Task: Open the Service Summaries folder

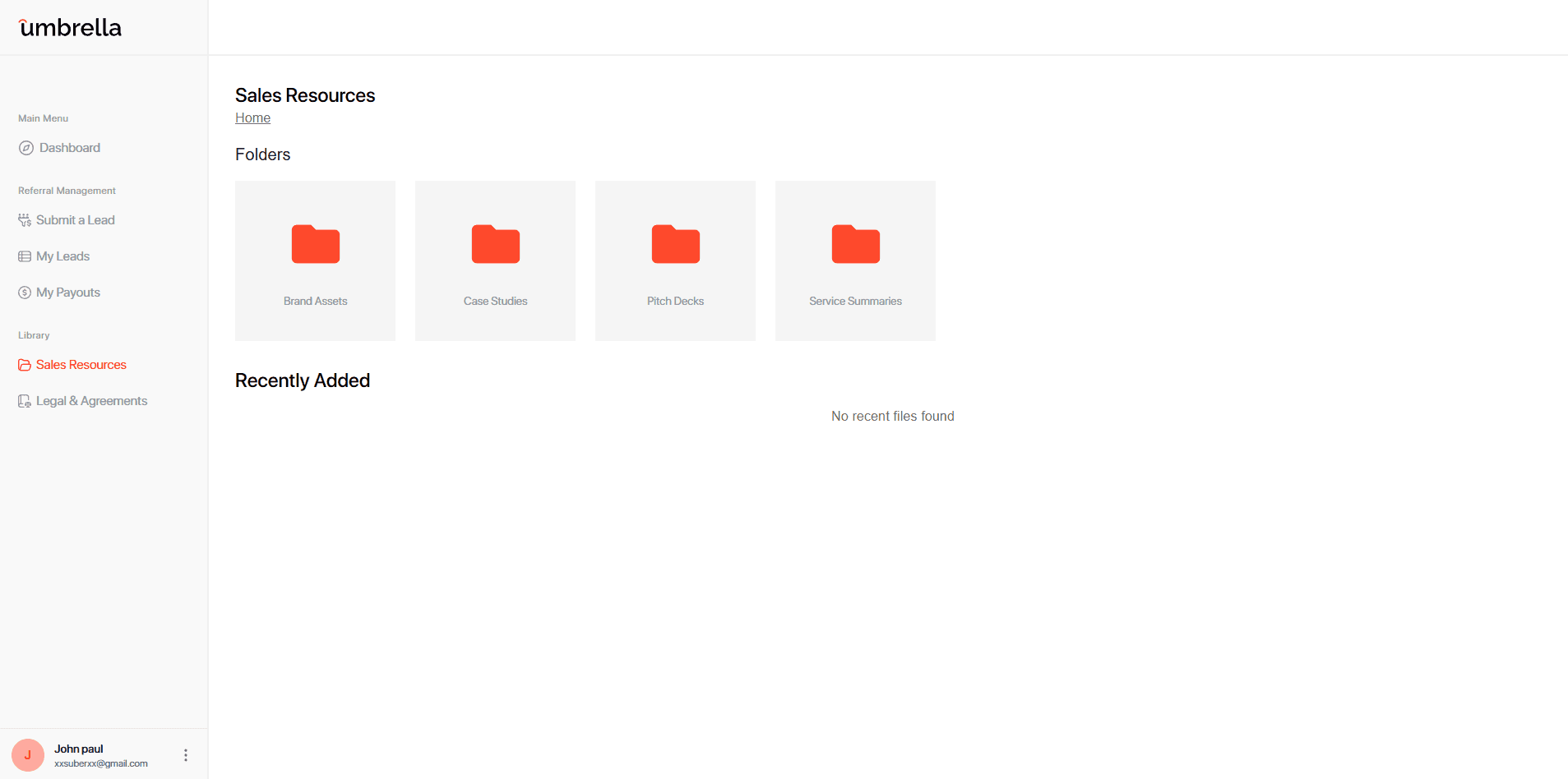Action: 855,260
